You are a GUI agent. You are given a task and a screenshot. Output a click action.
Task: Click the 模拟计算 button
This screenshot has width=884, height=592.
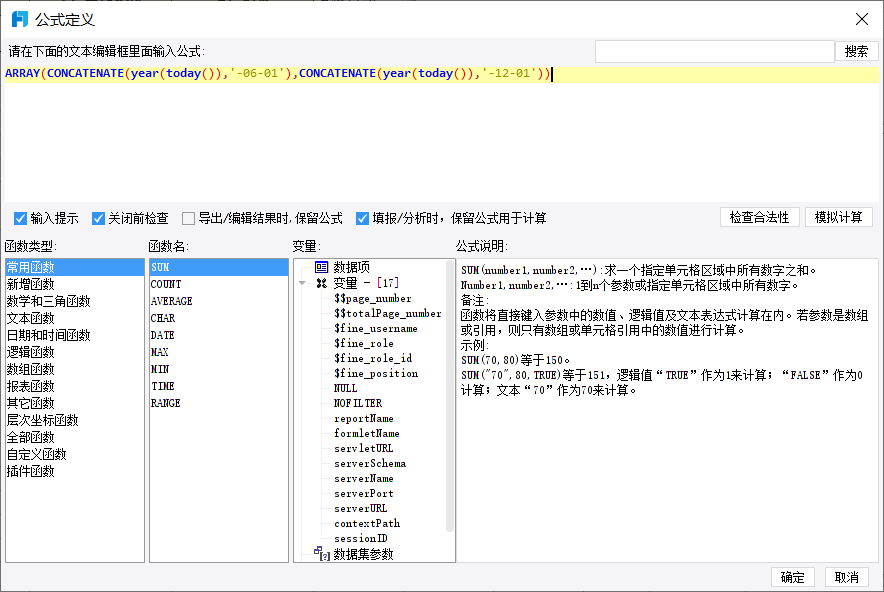[x=838, y=217]
